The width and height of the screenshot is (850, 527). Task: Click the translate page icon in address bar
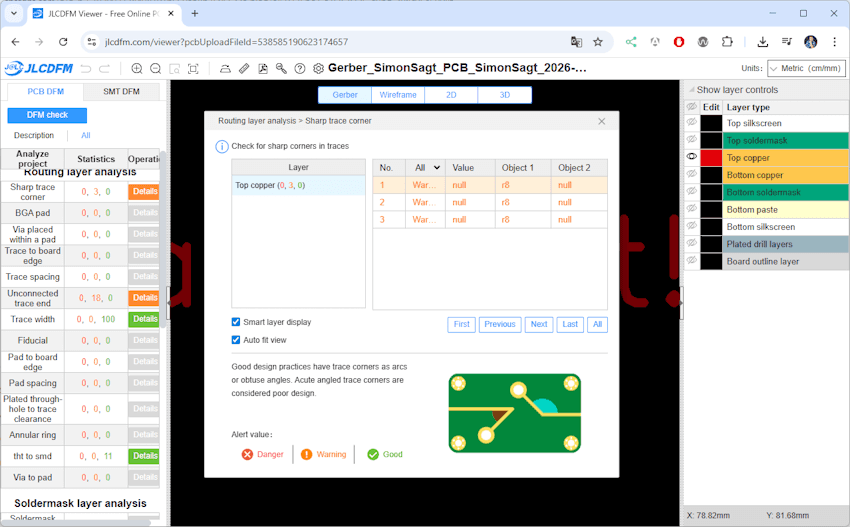click(x=576, y=42)
